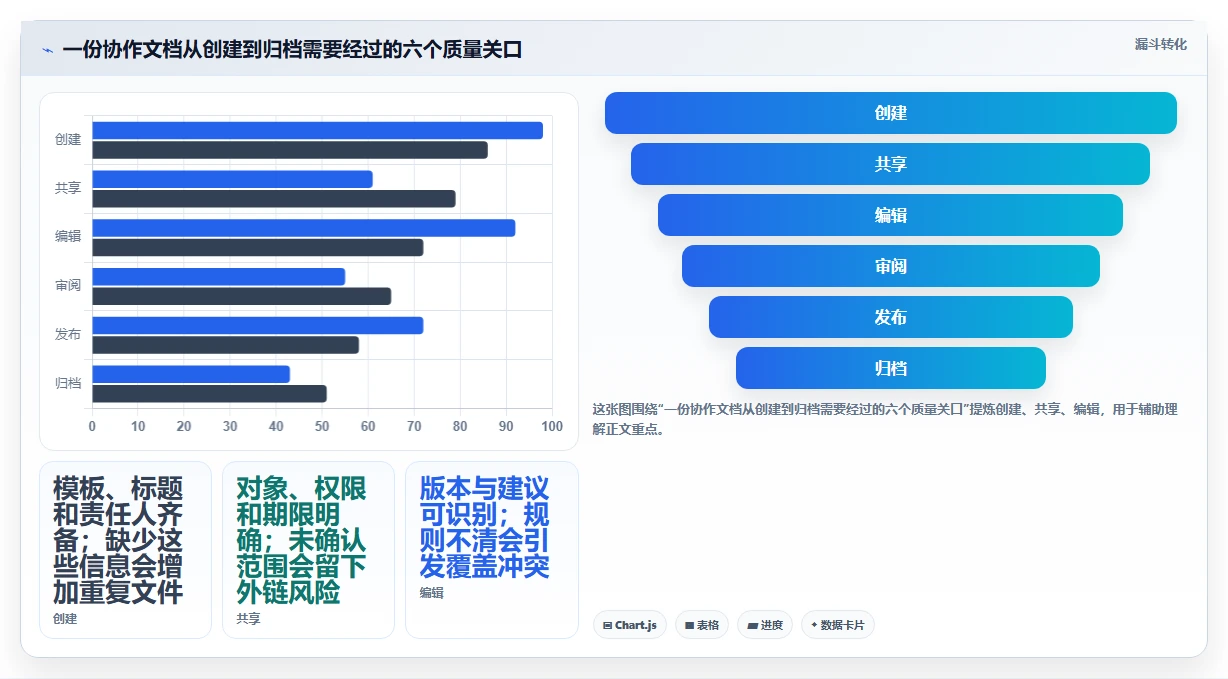The height and width of the screenshot is (679, 1228).
Task: Click the dark bar for 编辑 in chart
Action: (258, 247)
